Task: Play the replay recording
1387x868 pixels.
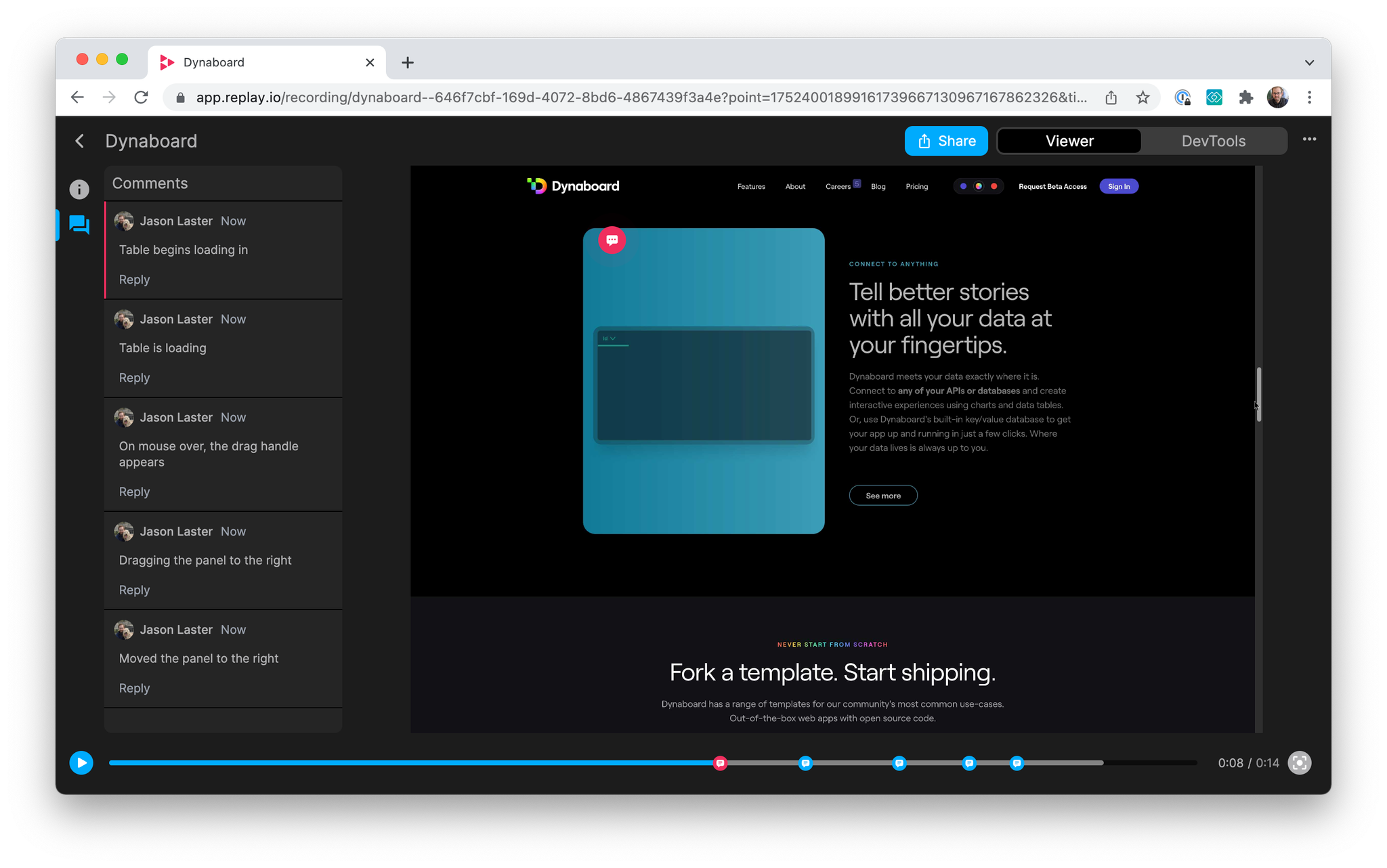Action: pos(81,763)
